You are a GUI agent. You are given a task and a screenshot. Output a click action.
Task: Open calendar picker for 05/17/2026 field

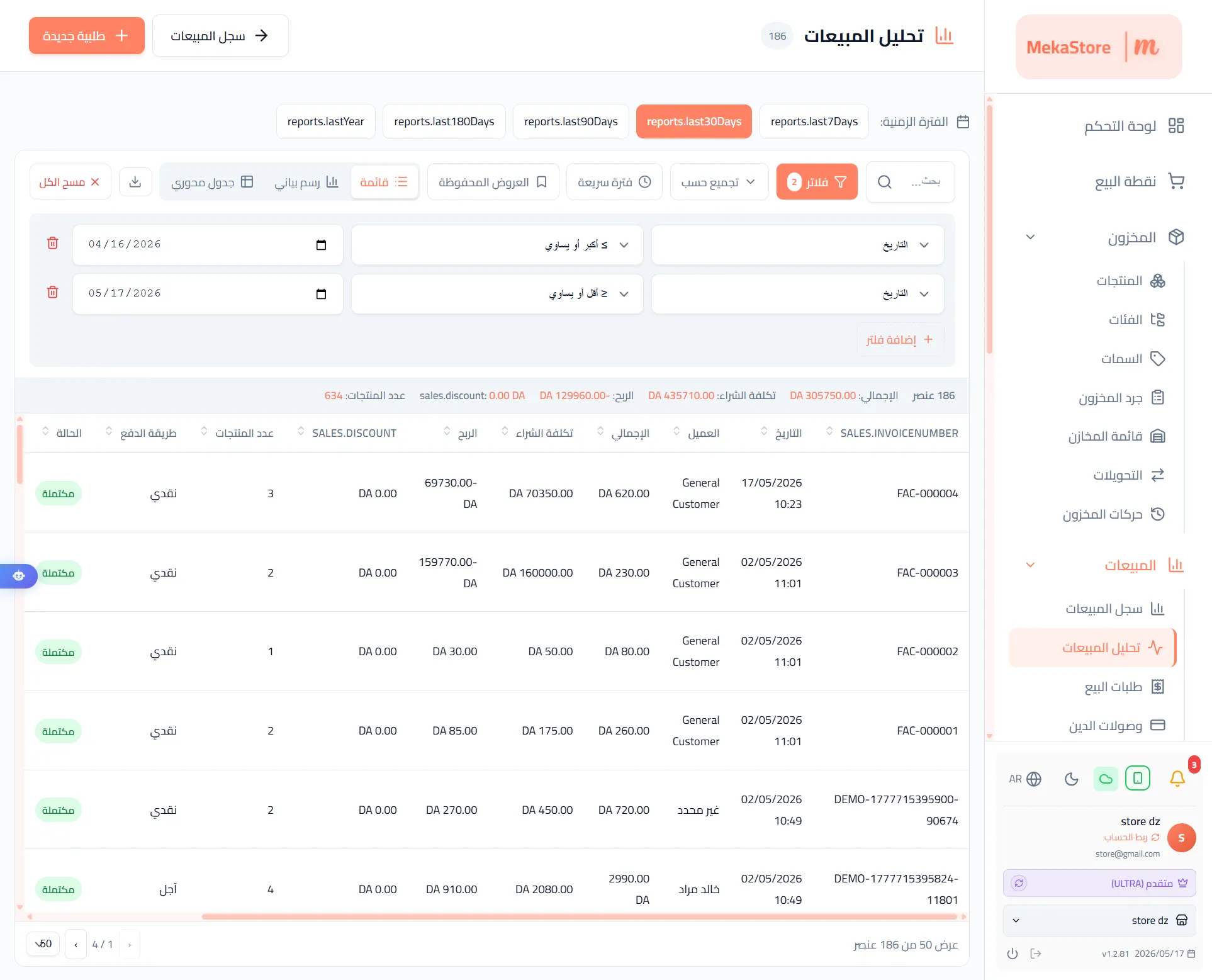click(321, 293)
